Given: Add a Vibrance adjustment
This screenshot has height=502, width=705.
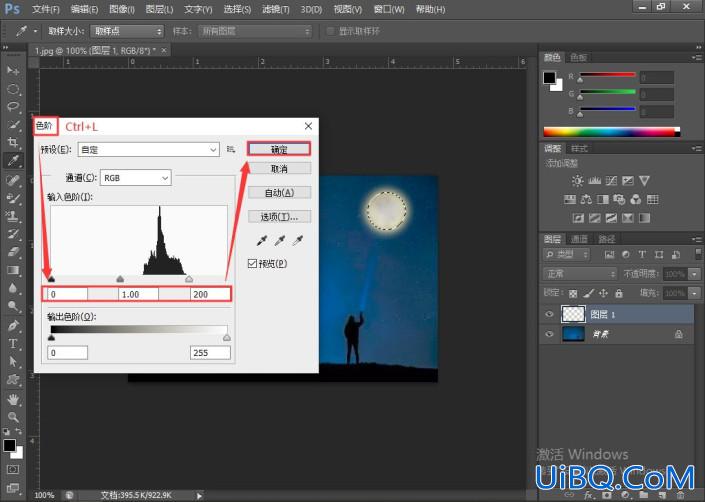Looking at the screenshot, I should tap(644, 181).
